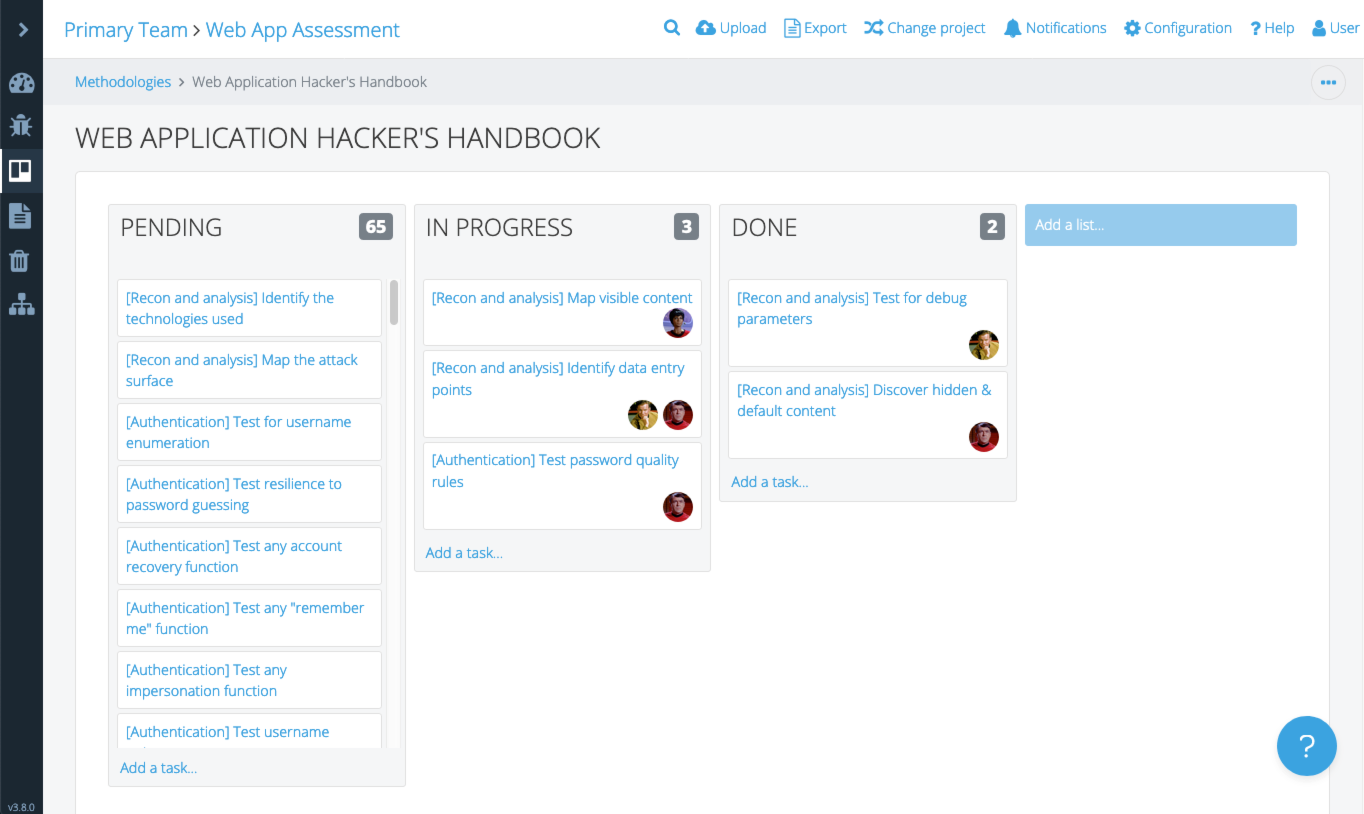Open the blue floating help button
The height and width of the screenshot is (814, 1364).
(x=1306, y=746)
